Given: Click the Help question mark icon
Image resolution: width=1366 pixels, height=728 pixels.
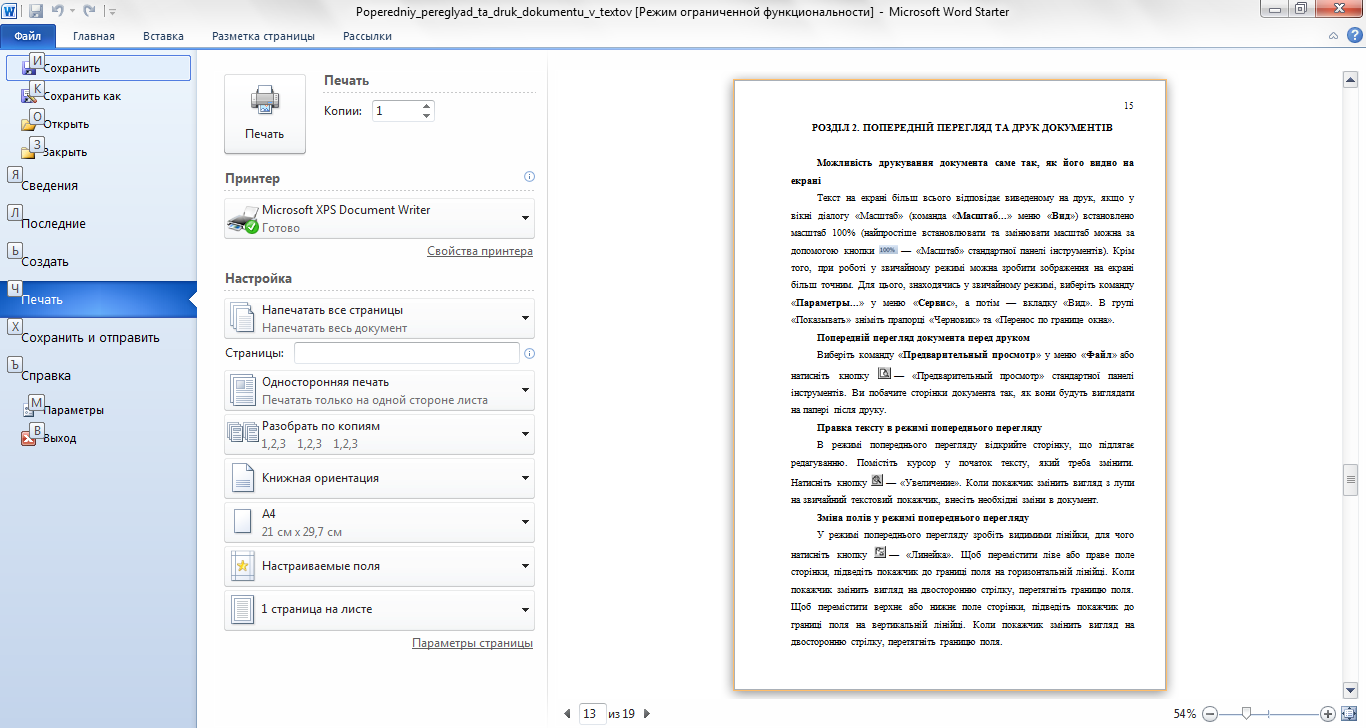Looking at the screenshot, I should point(1354,35).
